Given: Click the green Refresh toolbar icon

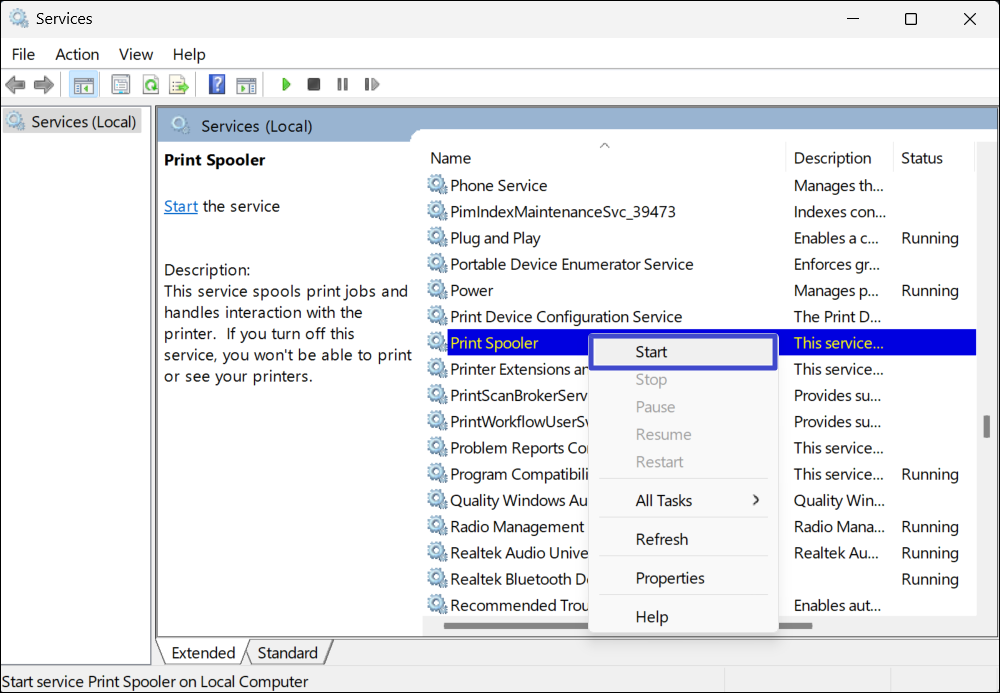Looking at the screenshot, I should pyautogui.click(x=150, y=85).
